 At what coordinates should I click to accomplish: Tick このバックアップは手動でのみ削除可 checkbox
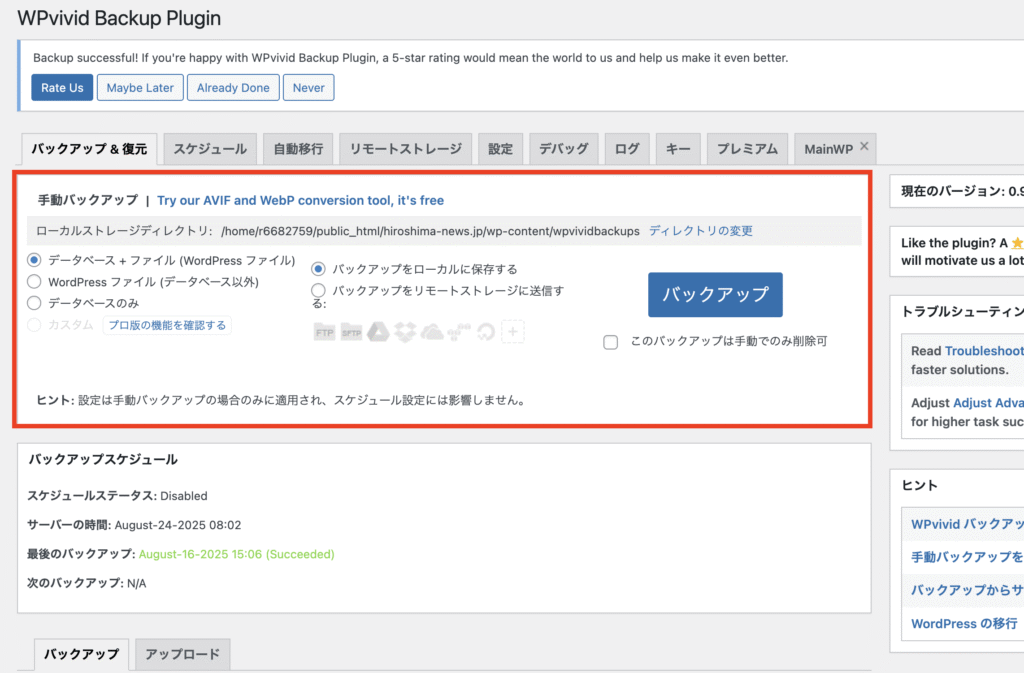point(611,342)
